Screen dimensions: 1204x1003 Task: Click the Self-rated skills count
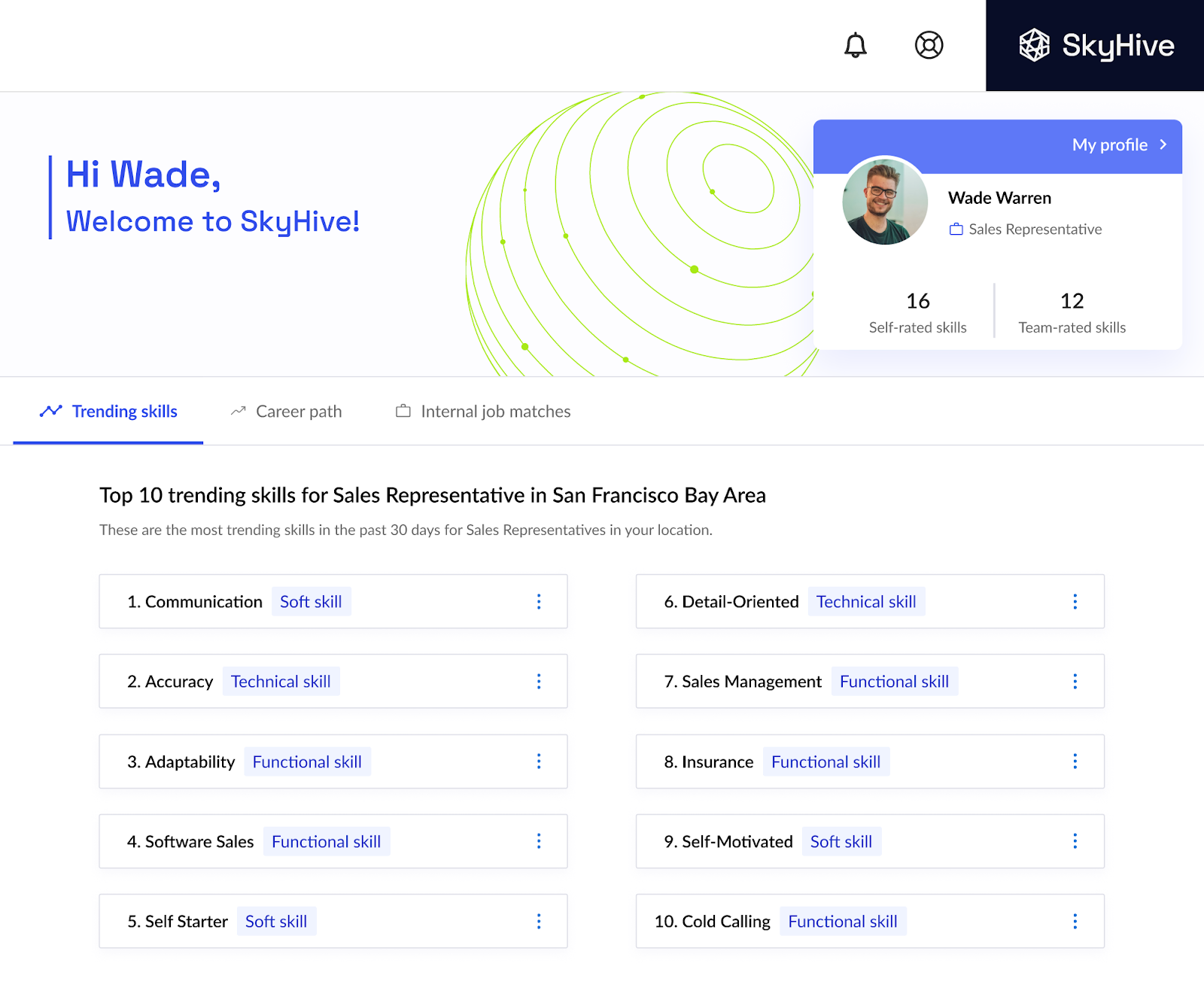917,302
